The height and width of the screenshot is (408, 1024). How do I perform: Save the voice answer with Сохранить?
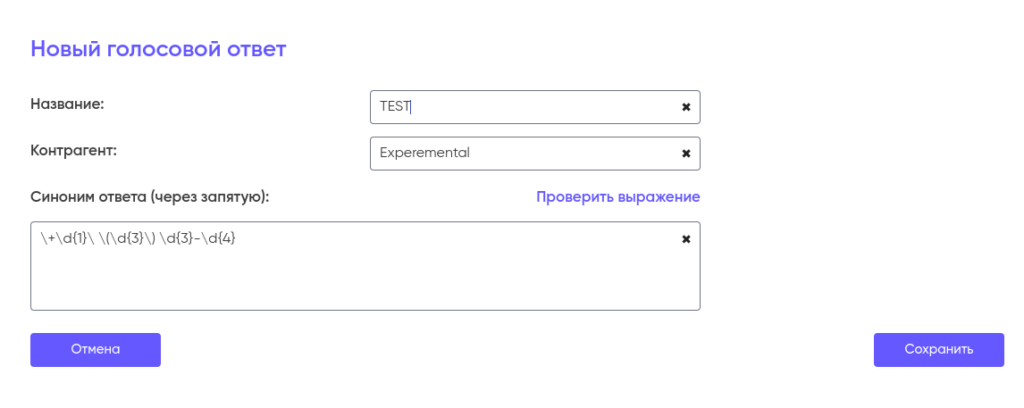point(938,350)
